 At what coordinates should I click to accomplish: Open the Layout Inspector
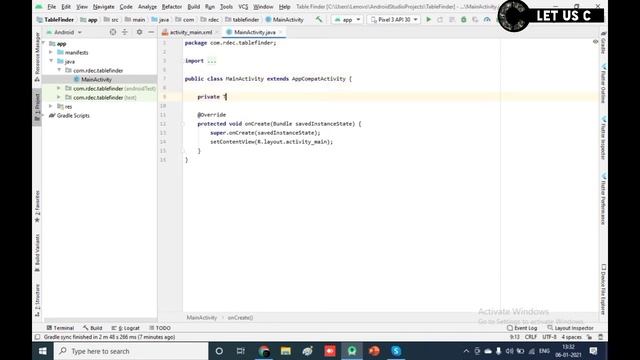[x=570, y=328]
